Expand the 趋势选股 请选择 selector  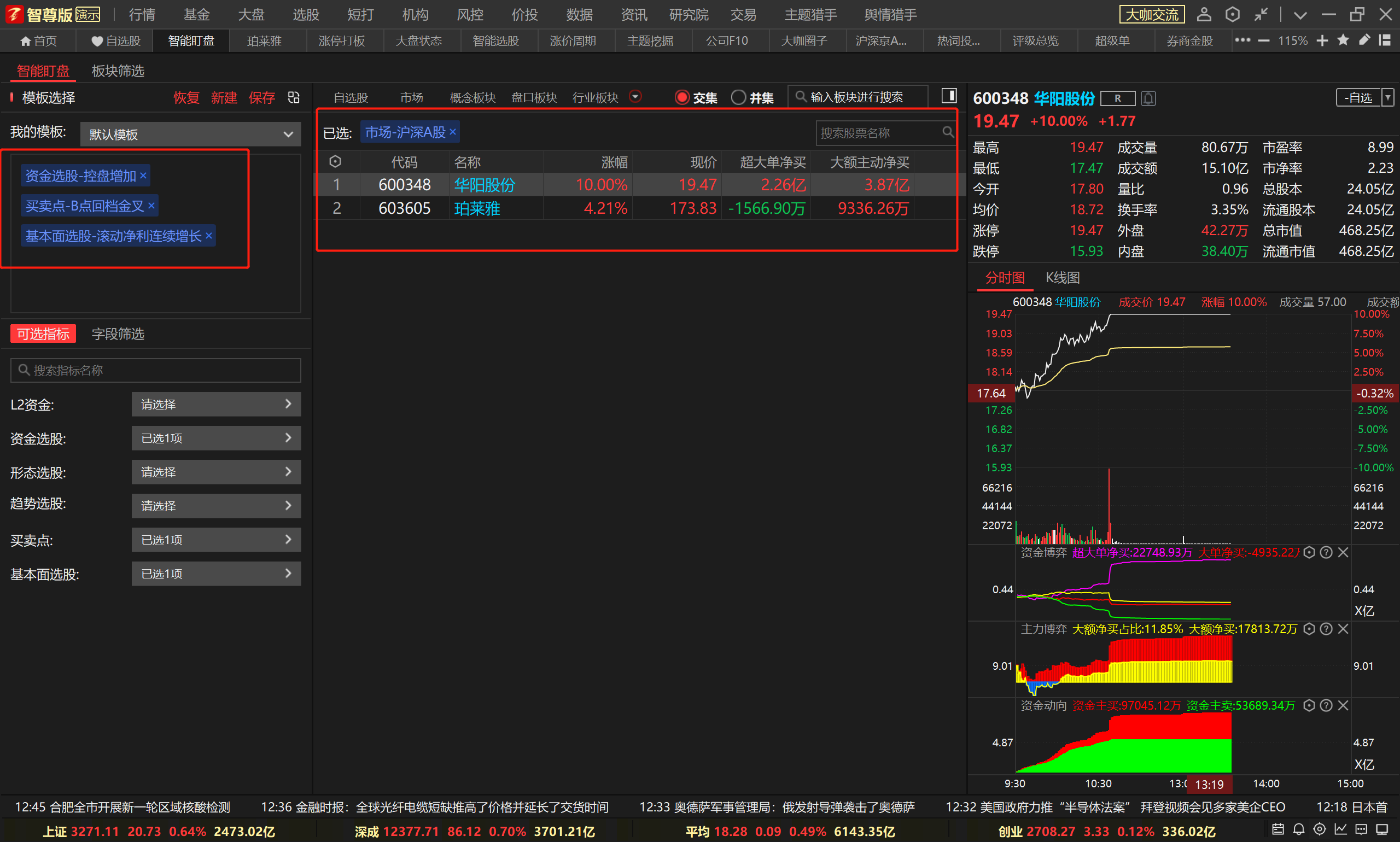tap(216, 506)
